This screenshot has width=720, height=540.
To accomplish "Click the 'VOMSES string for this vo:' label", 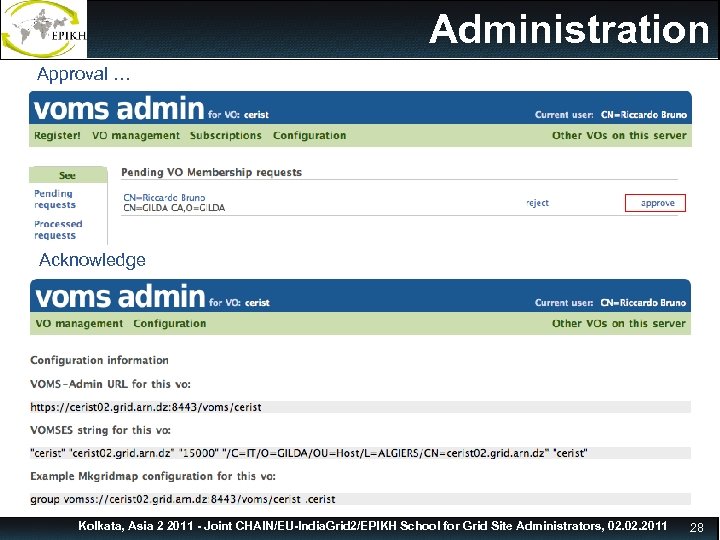I will [x=100, y=430].
